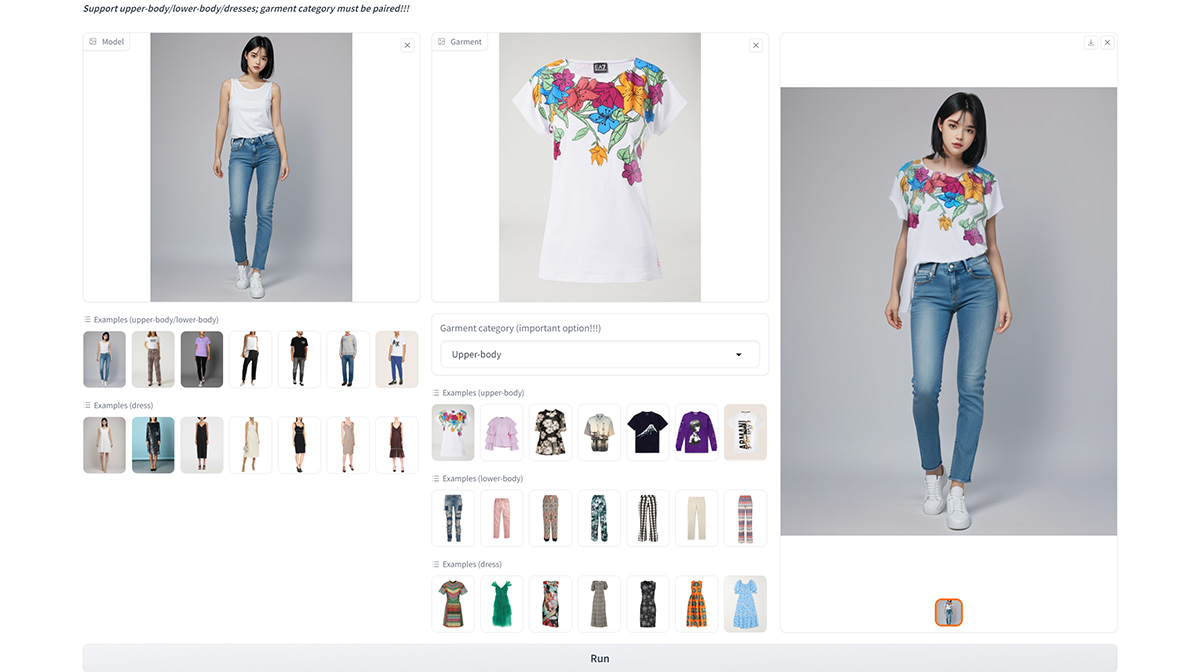Open the Garment category dropdown
Image resolution: width=1200 pixels, height=672 pixels.
pyautogui.click(x=599, y=354)
